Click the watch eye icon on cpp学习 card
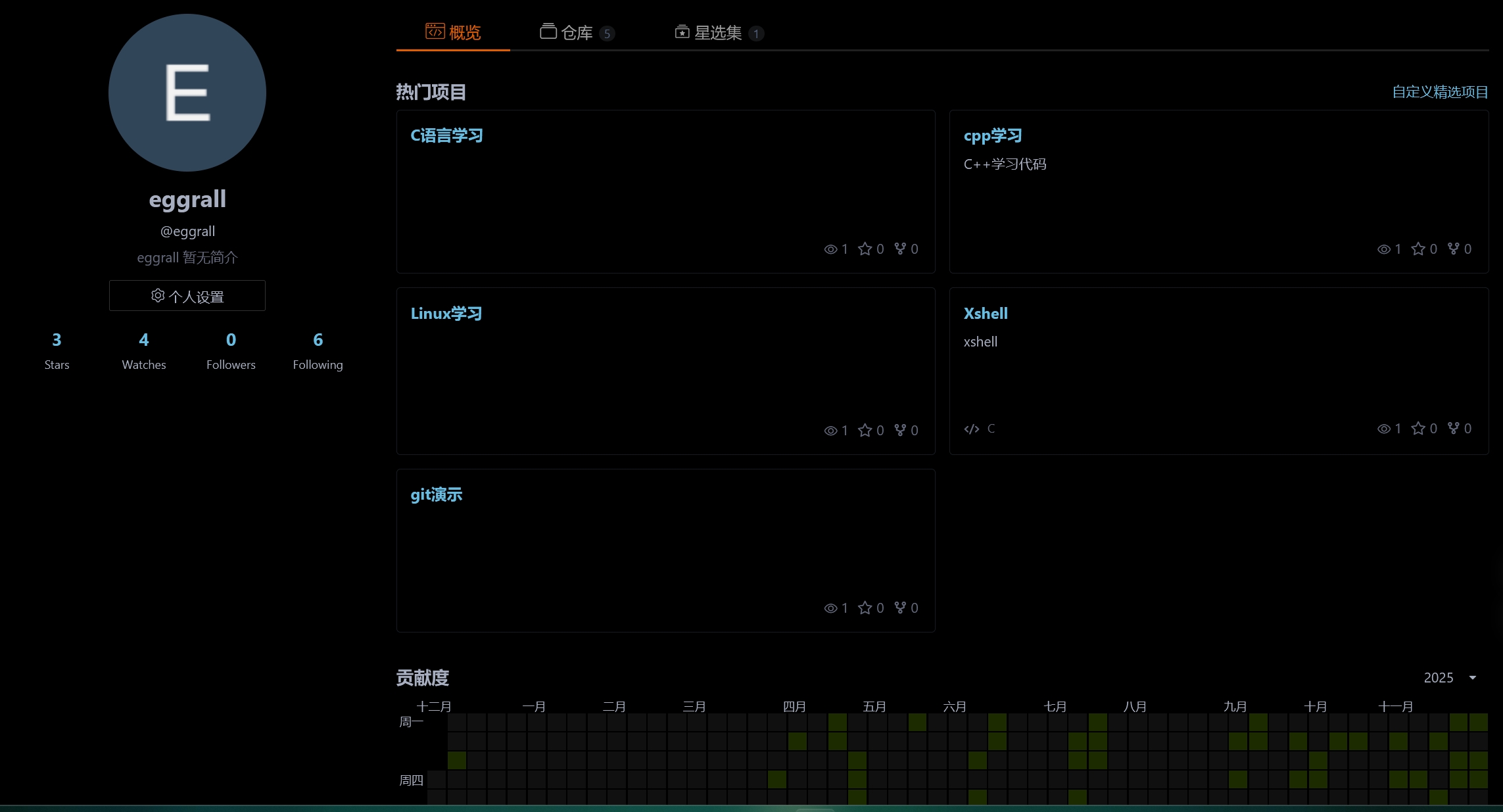 (x=1383, y=249)
